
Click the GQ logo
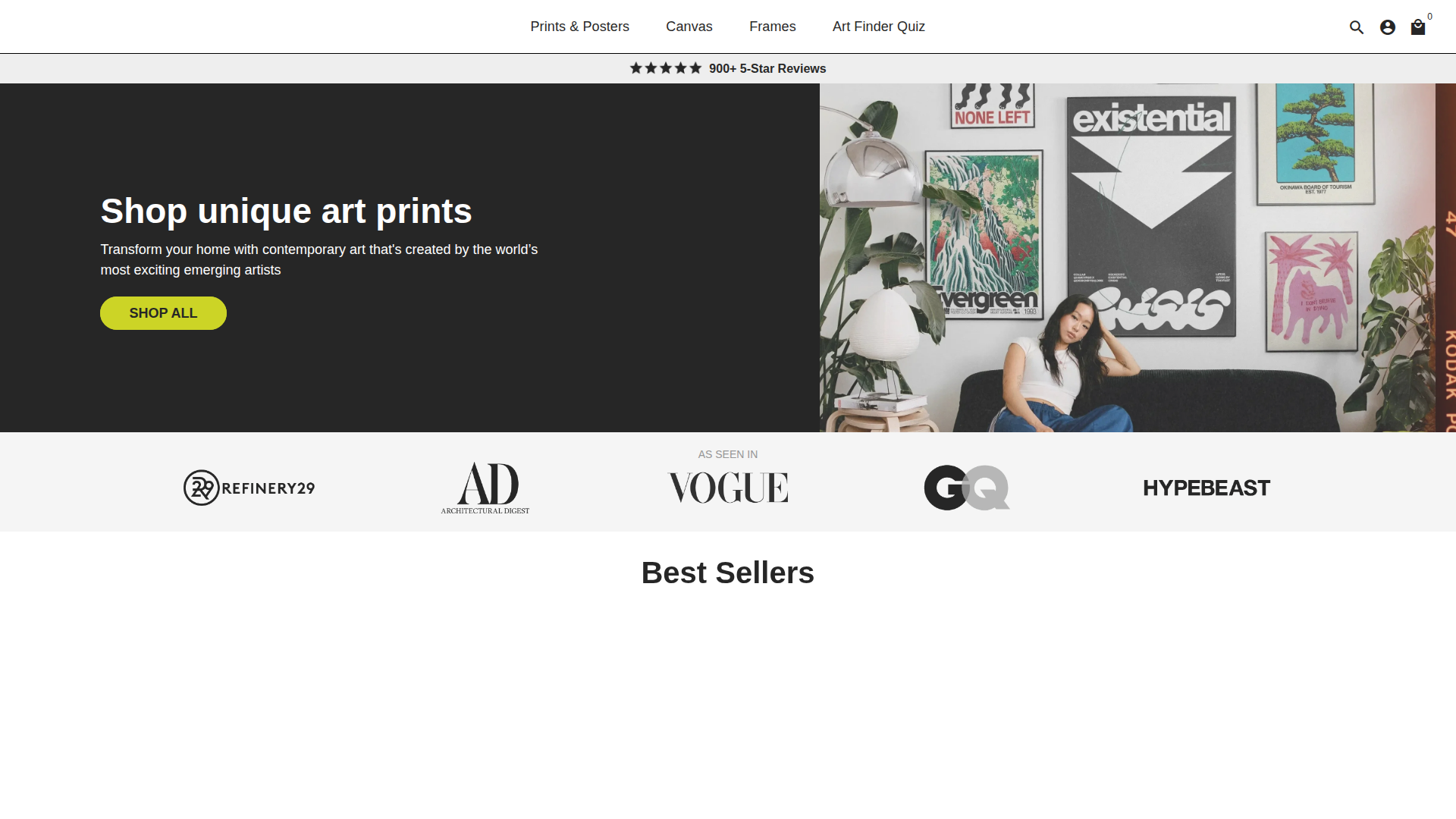pos(967,488)
